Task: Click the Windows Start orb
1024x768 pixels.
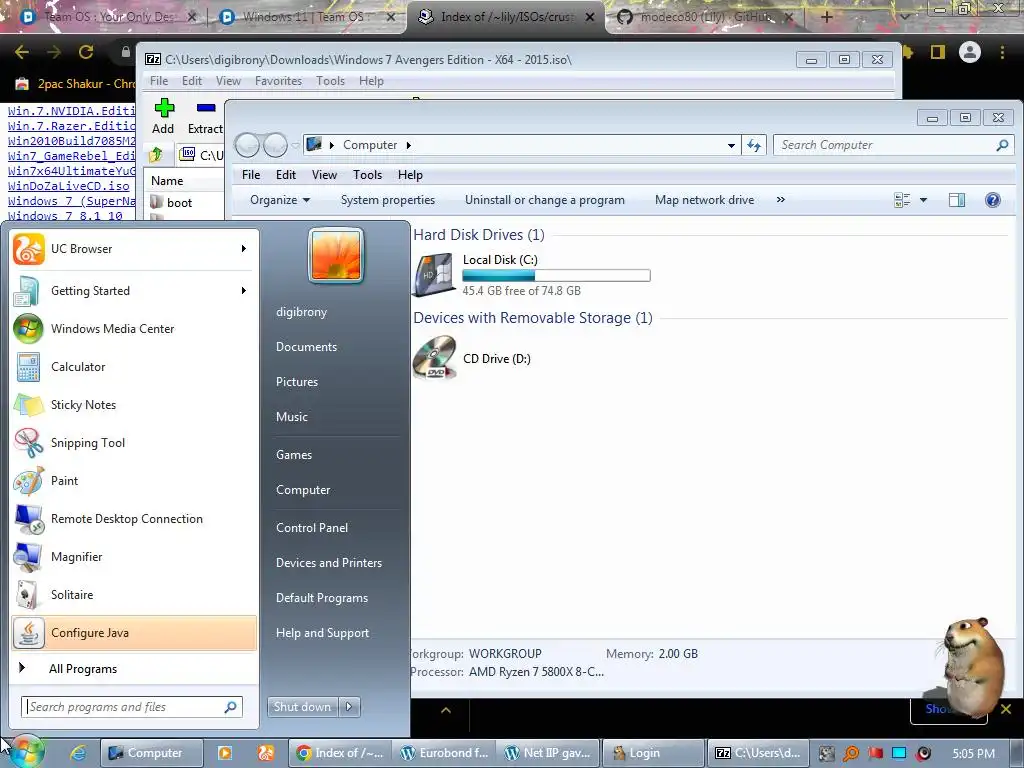Action: tap(27, 751)
